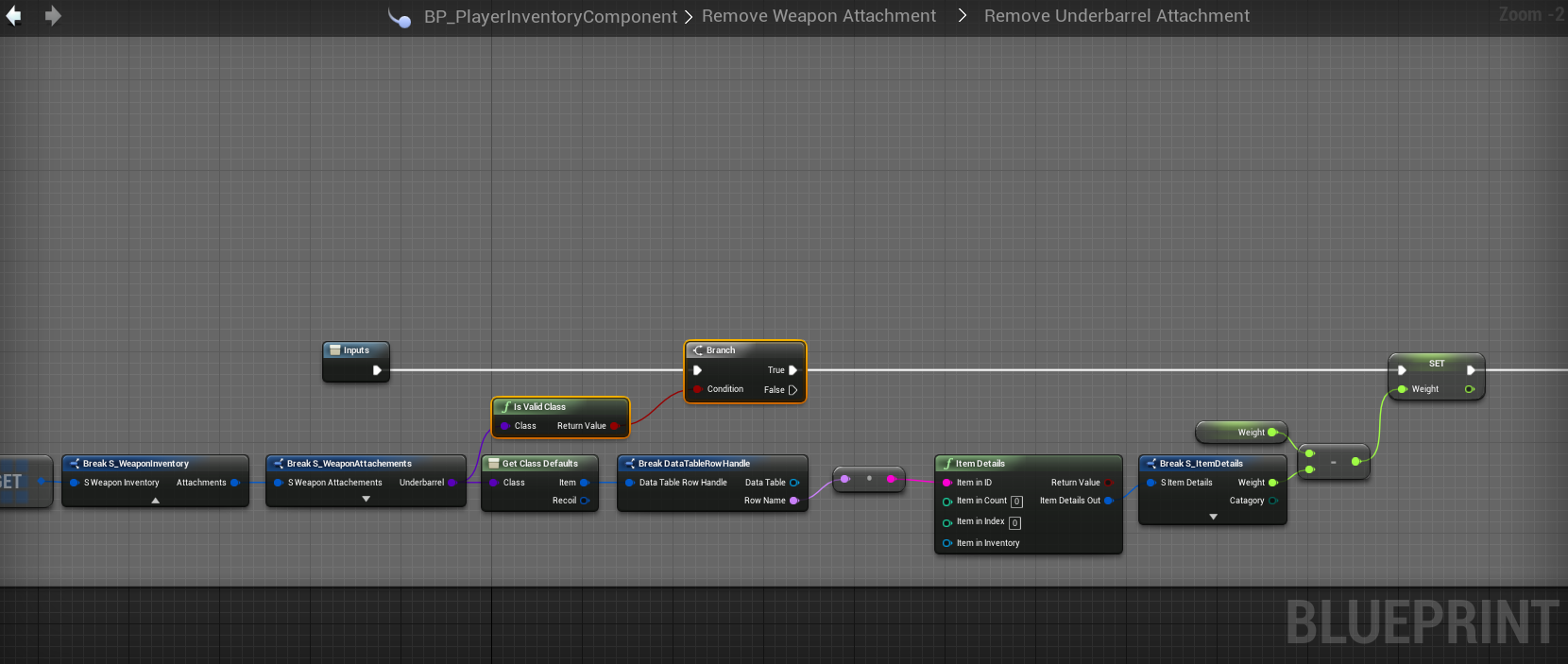The image size is (1568, 664).
Task: Click the forward navigation arrow
Action: coord(53,16)
